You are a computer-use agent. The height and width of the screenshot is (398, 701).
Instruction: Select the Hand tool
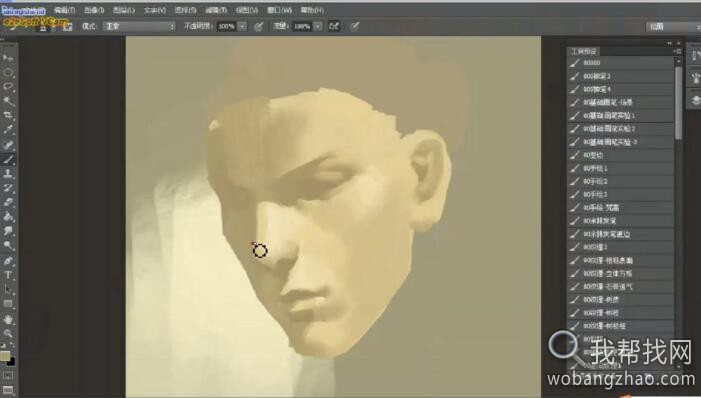coord(8,319)
